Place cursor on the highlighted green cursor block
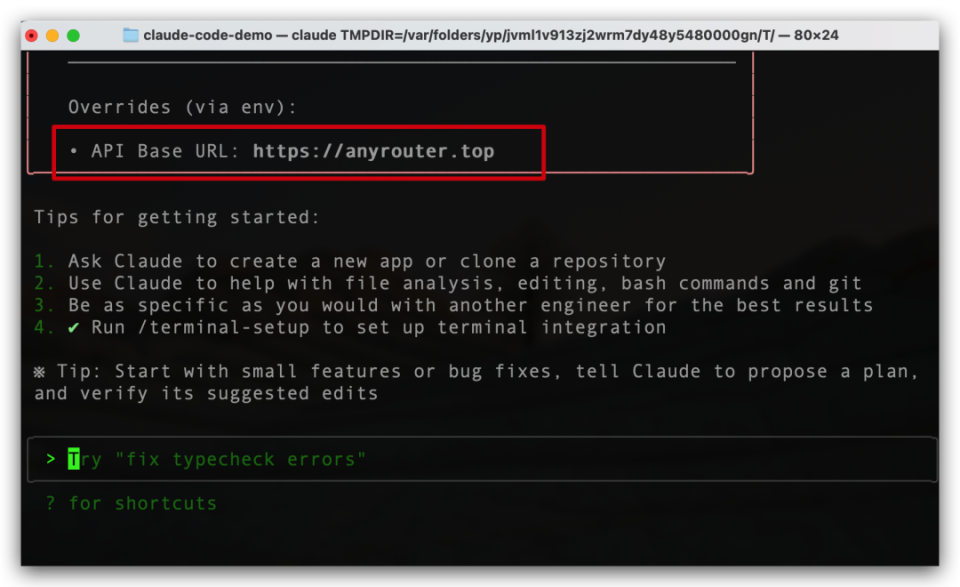Viewport: 960px width, 587px height. click(73, 459)
